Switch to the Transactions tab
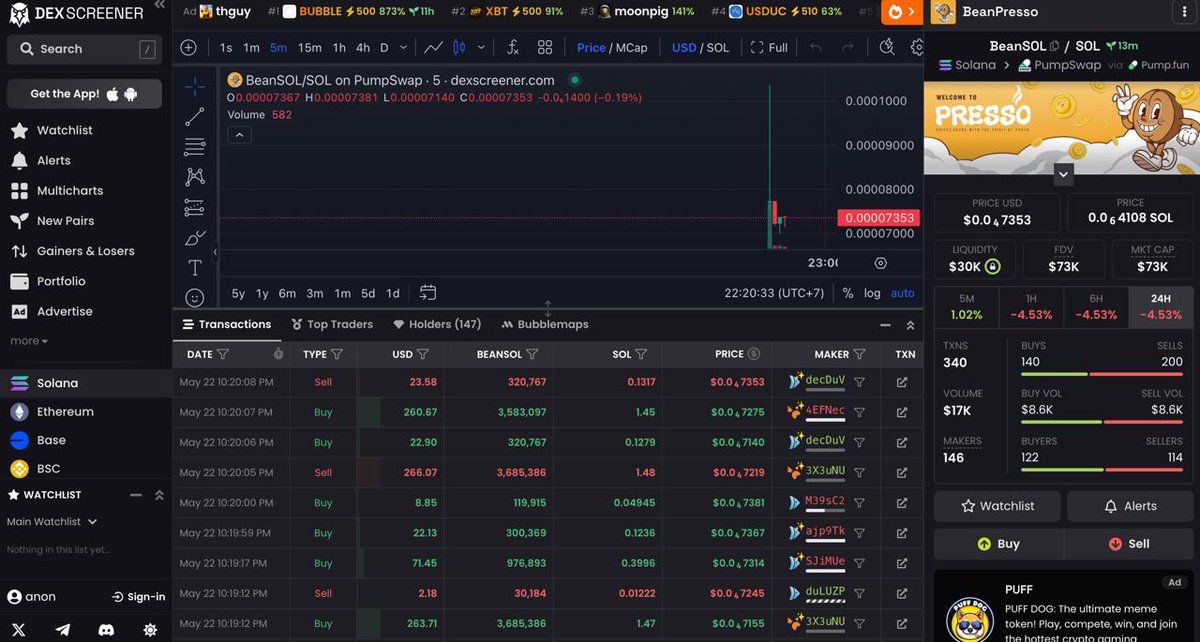 [x=226, y=324]
